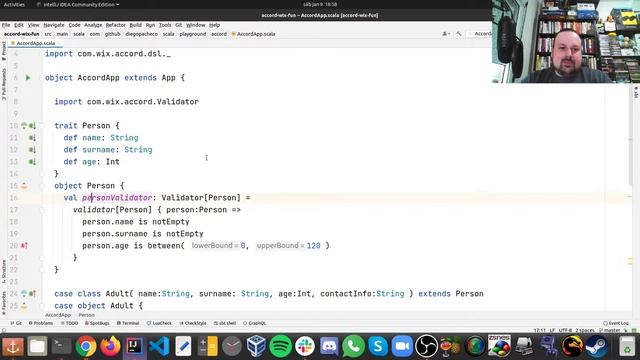Open the Favorites tool window on the left edge

click(4, 302)
